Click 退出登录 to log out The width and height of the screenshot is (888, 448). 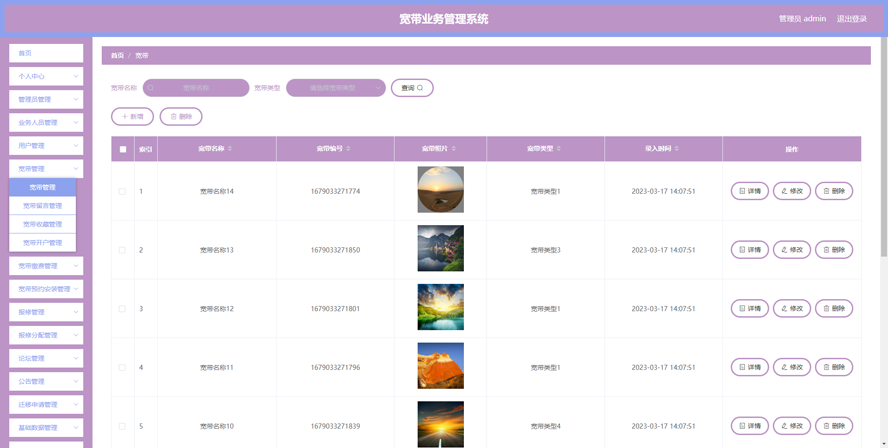(852, 19)
